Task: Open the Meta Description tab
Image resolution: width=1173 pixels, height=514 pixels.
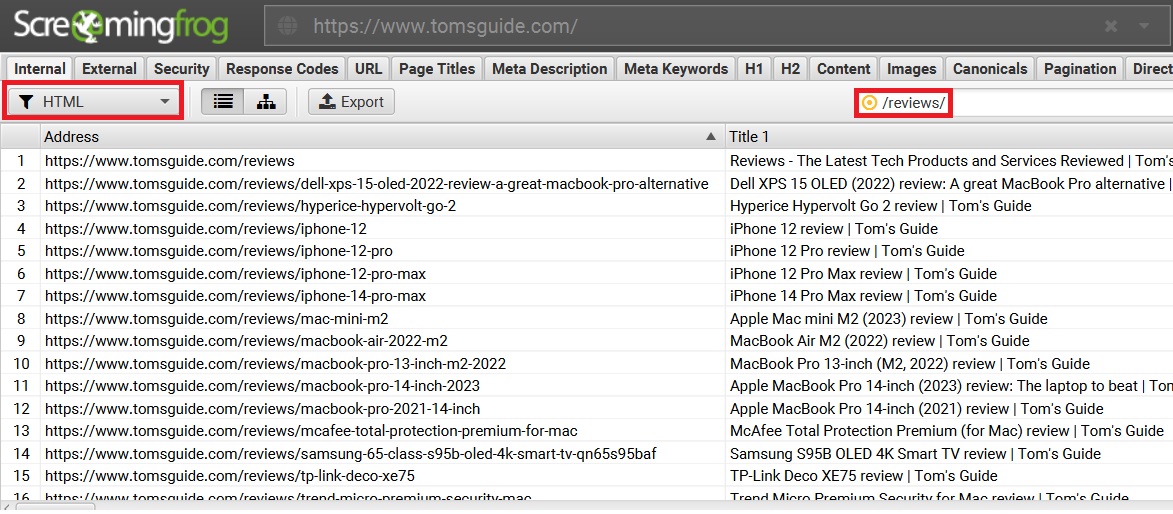Action: pyautogui.click(x=549, y=69)
